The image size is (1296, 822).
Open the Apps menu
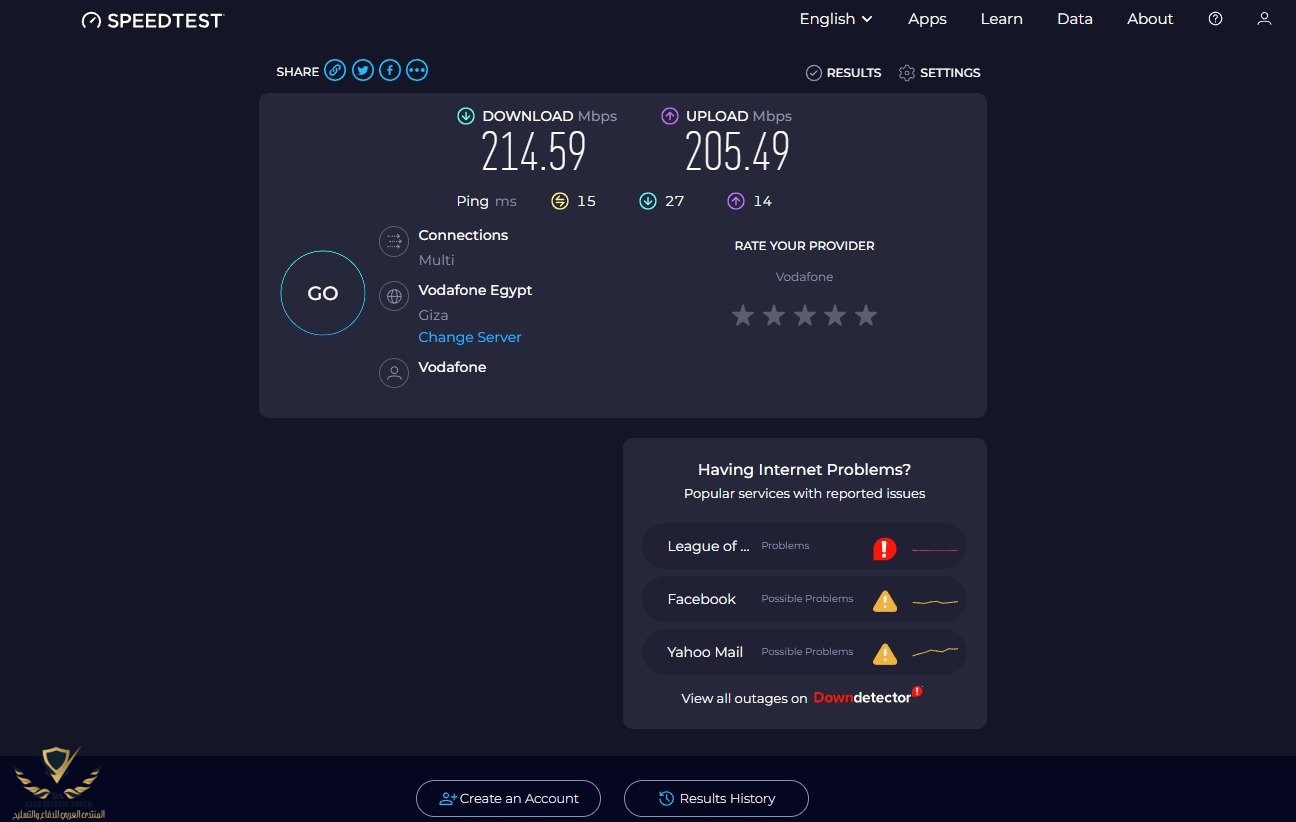pyautogui.click(x=927, y=19)
